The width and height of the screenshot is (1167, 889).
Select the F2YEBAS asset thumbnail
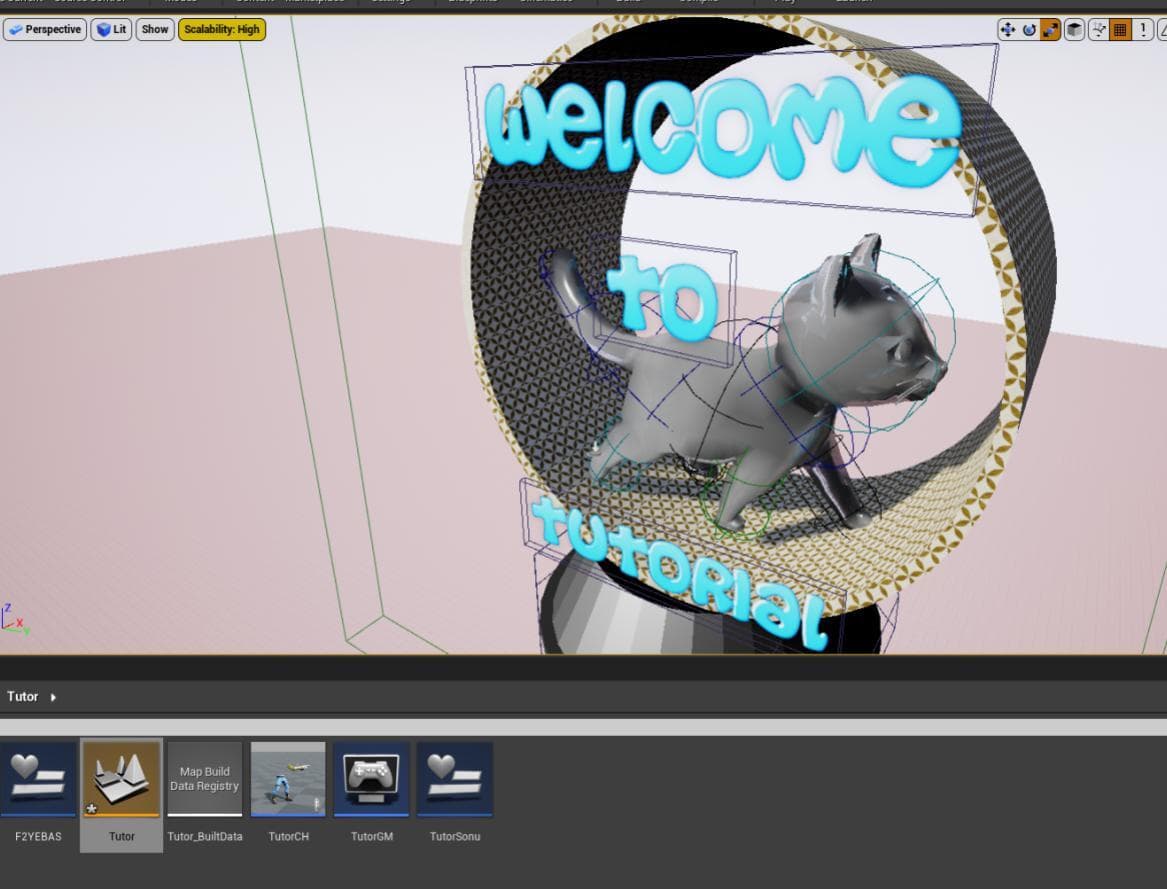38,779
